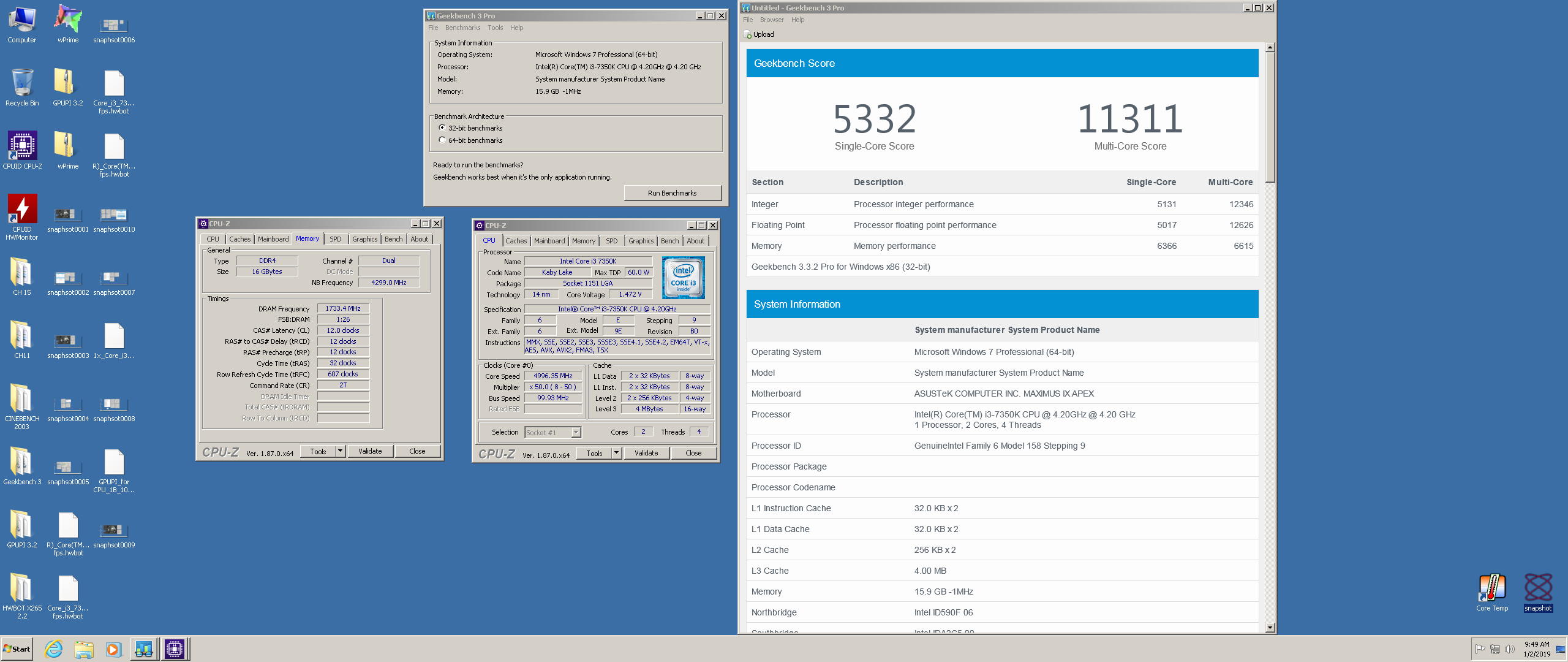The image size is (1568, 662).
Task: Click Geekbench results vertical scrollbar thumb
Action: point(1270,116)
